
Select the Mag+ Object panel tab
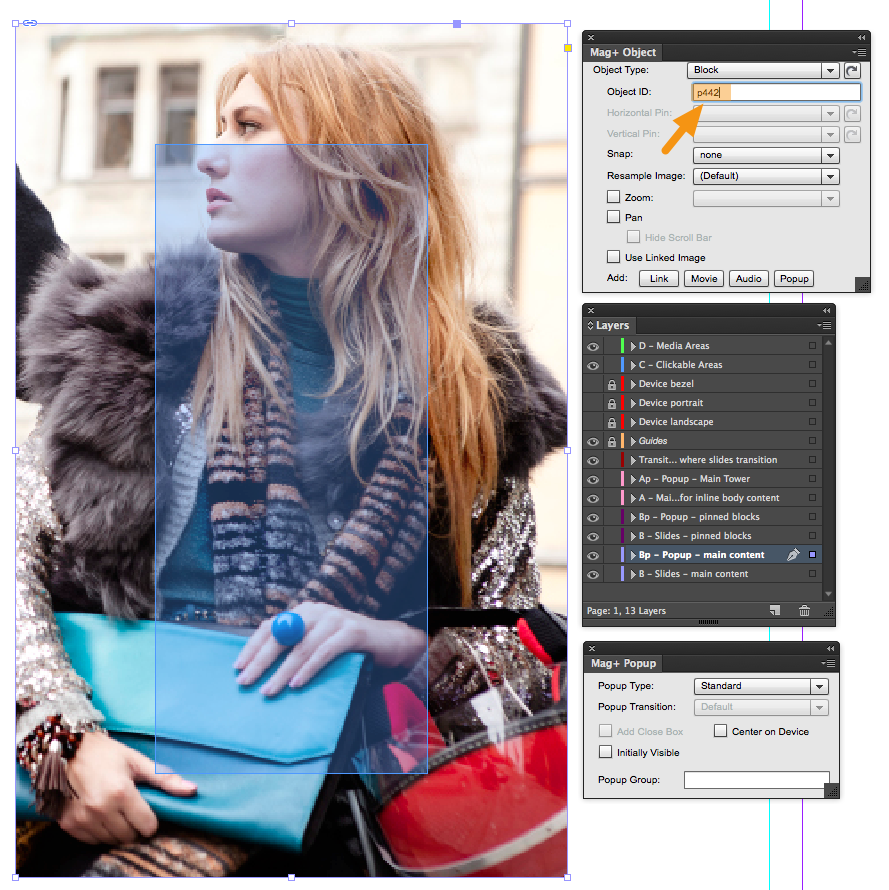623,52
